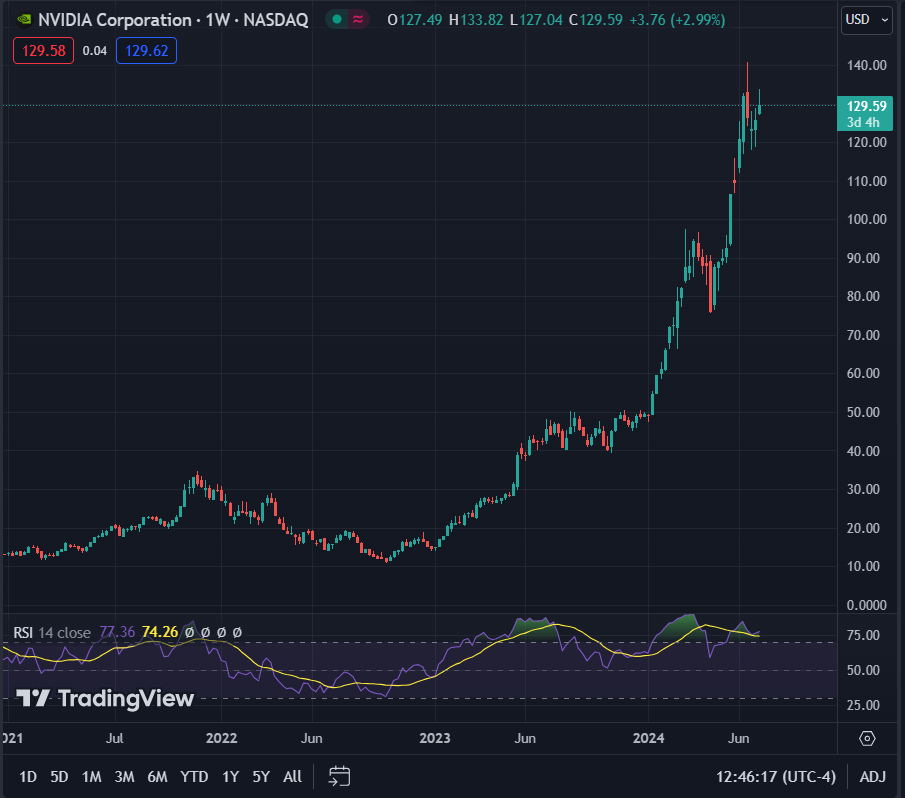
Task: Click the 3d 4h bar countdown label
Action: 864,122
